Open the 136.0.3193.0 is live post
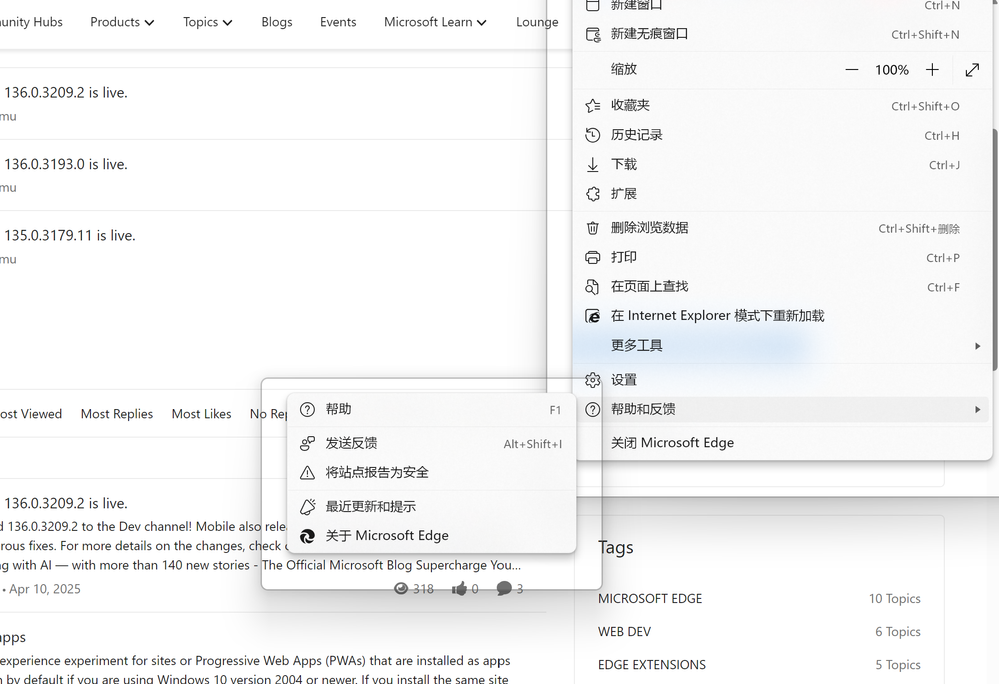Image resolution: width=999 pixels, height=684 pixels. (x=66, y=164)
